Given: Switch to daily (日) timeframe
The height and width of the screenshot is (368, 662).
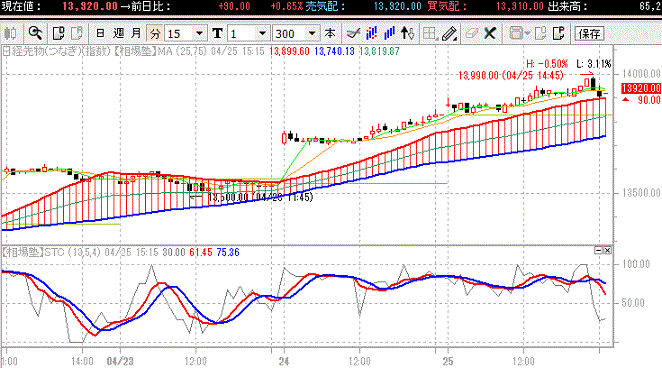Looking at the screenshot, I should [x=100, y=33].
